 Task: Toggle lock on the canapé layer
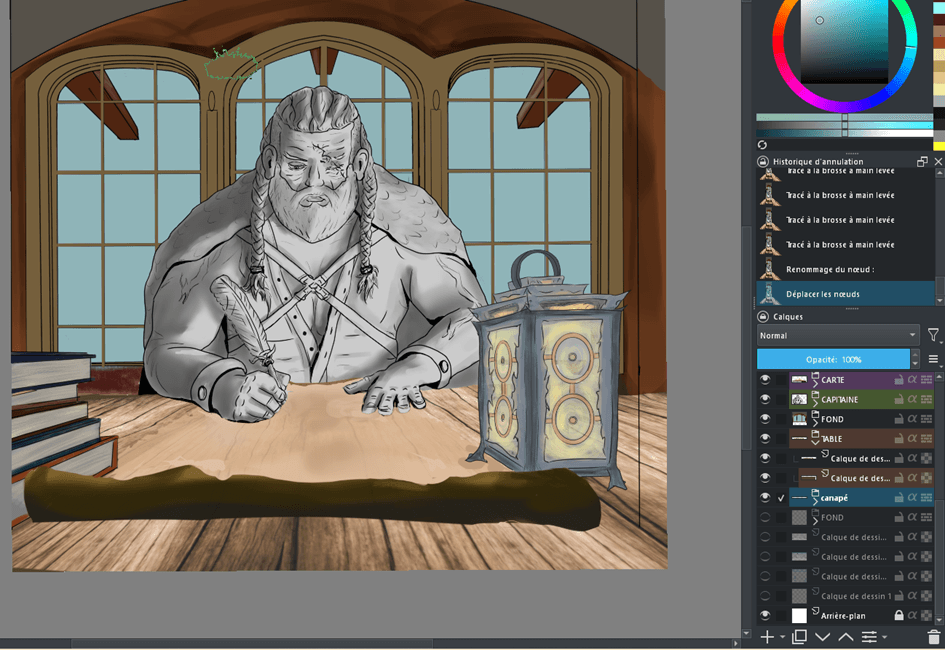[x=899, y=498]
